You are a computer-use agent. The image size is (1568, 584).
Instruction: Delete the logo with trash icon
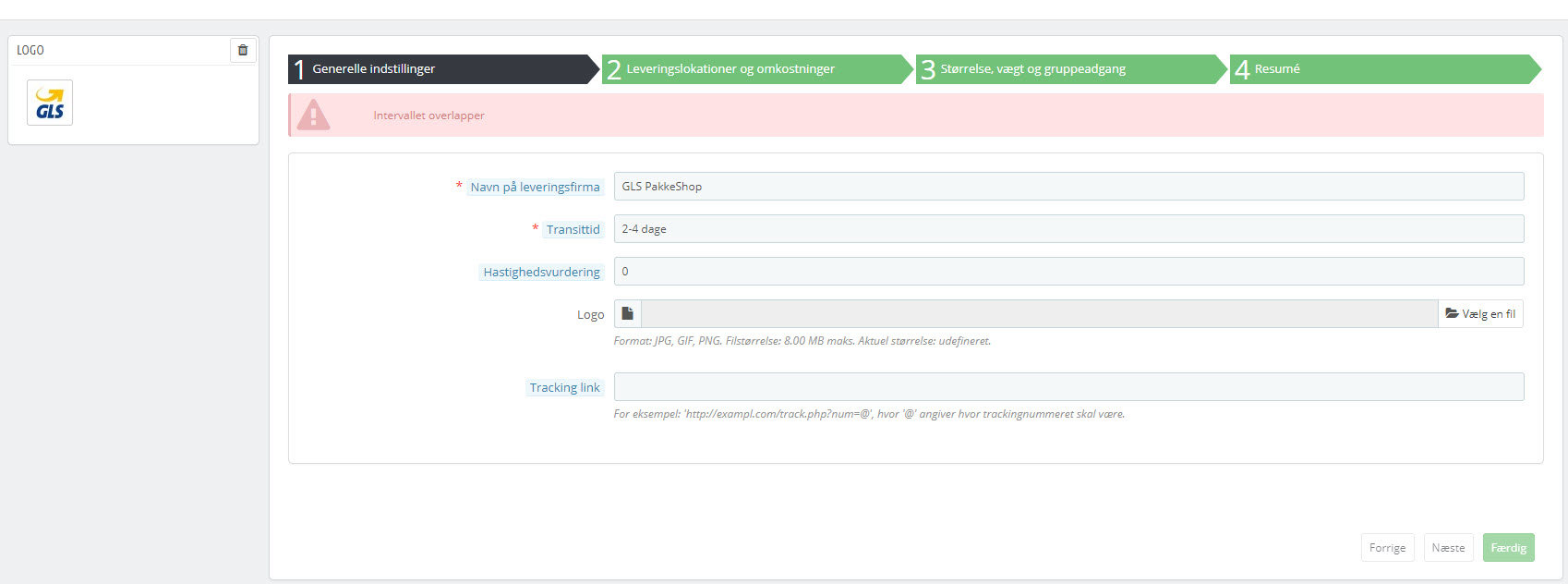pyautogui.click(x=243, y=50)
